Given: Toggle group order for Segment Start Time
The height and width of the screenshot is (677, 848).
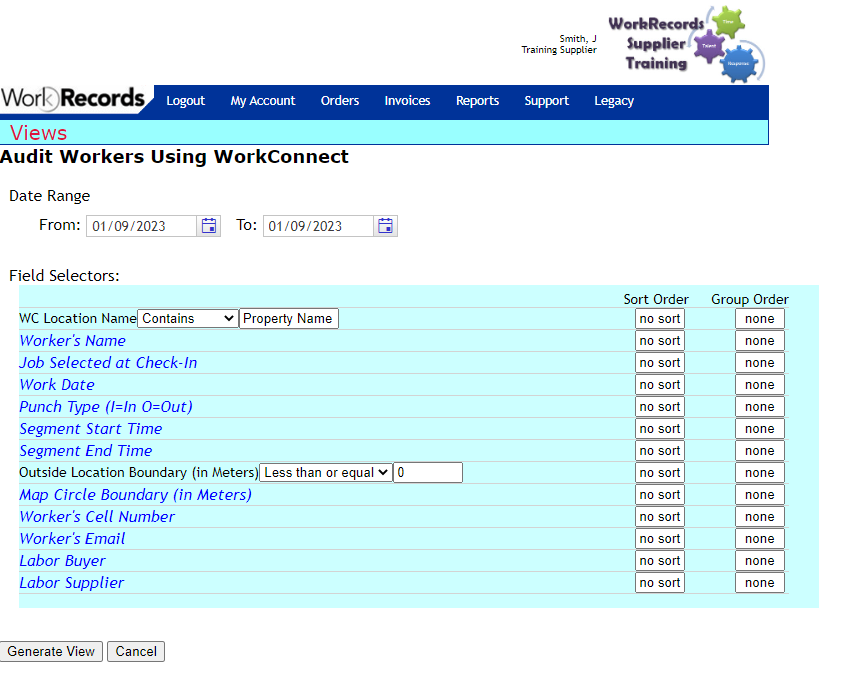Looking at the screenshot, I should pos(760,429).
